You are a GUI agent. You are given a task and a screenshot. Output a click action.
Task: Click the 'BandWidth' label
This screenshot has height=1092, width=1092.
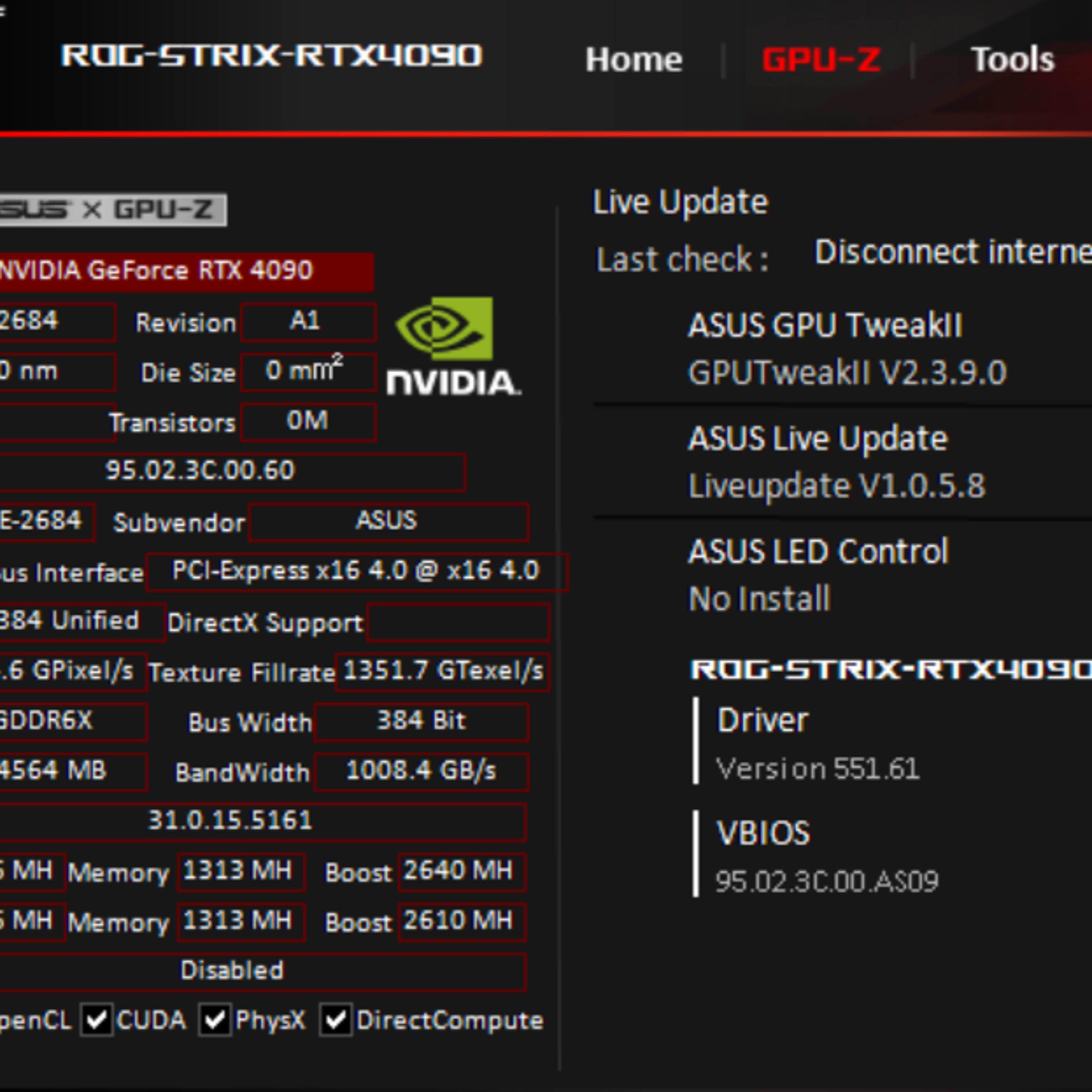coord(243,773)
